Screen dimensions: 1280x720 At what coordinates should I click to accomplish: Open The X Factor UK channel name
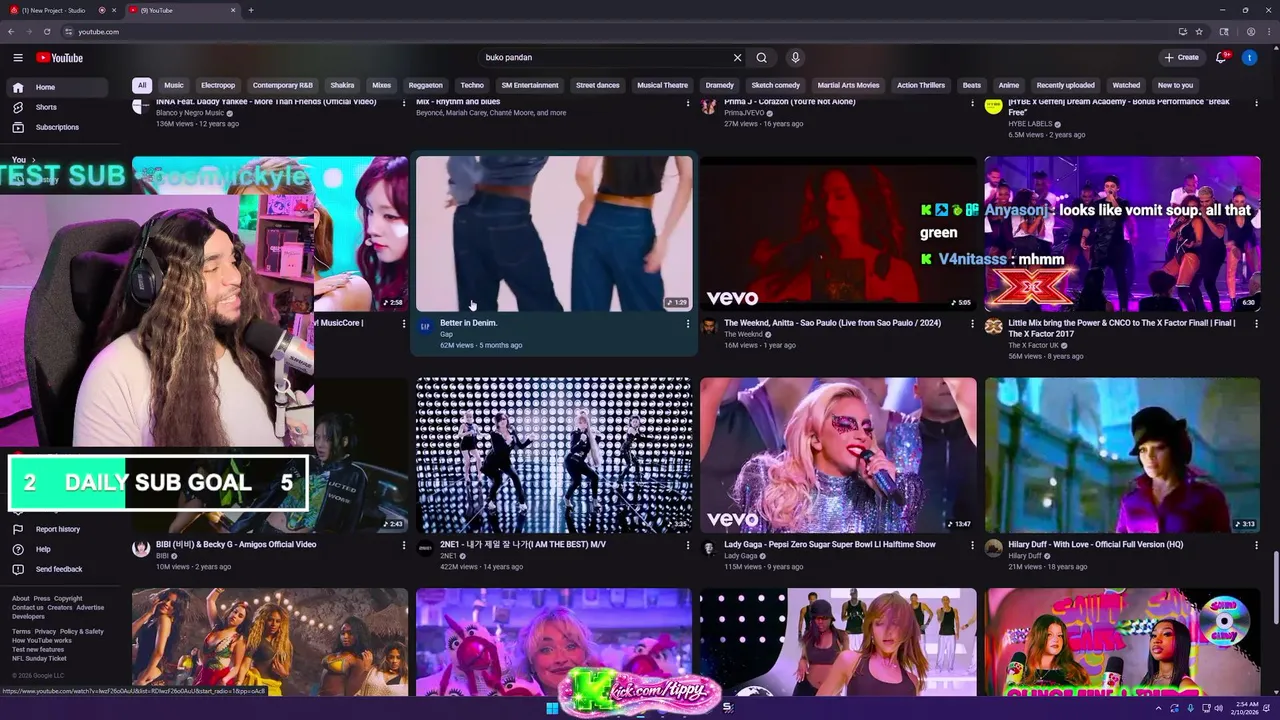pyautogui.click(x=1033, y=345)
